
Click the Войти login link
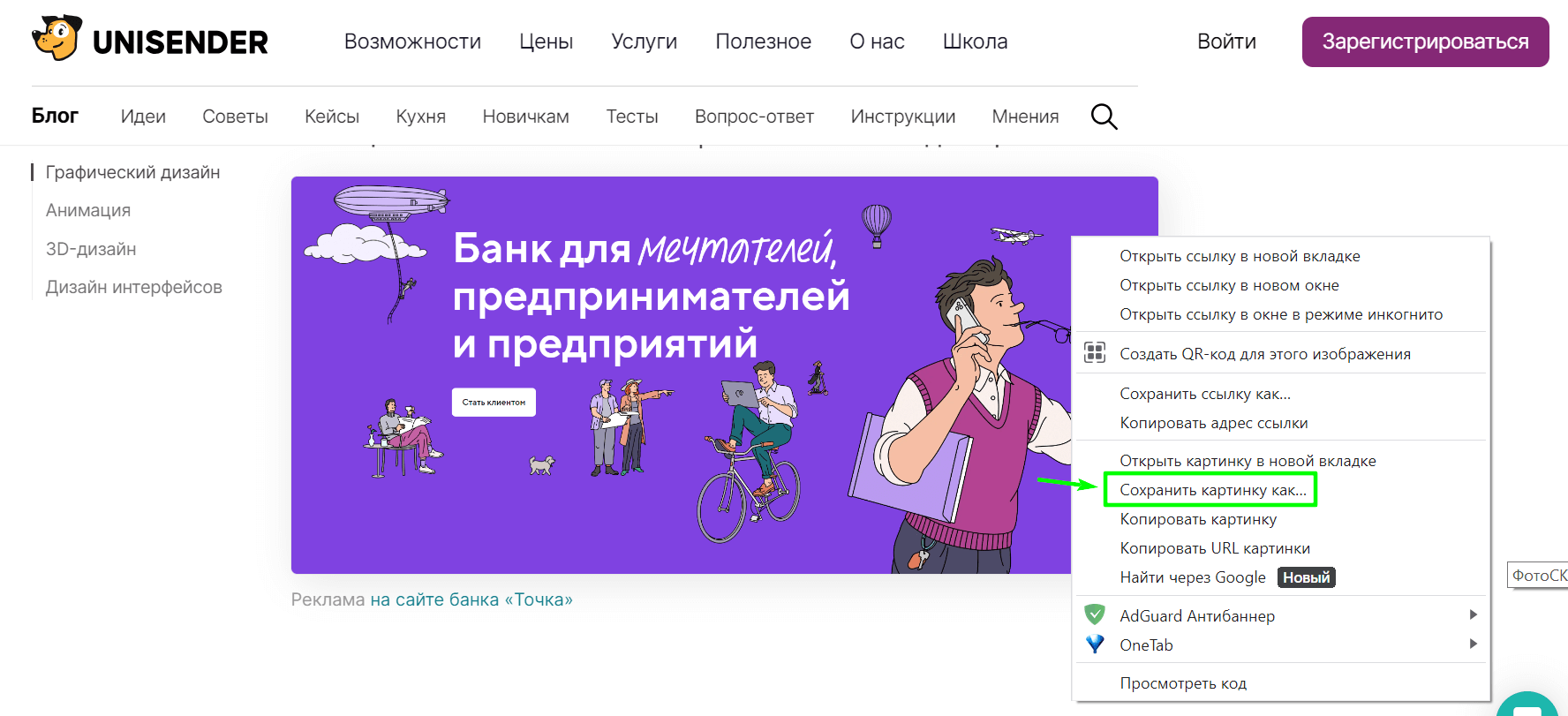click(1226, 41)
